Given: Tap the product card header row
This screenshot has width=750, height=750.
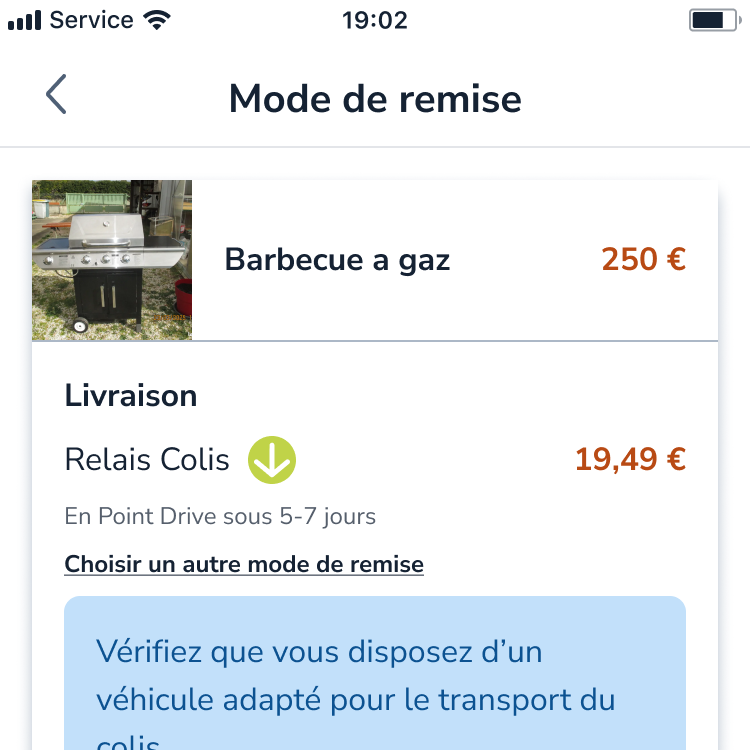Looking at the screenshot, I should [x=375, y=260].
